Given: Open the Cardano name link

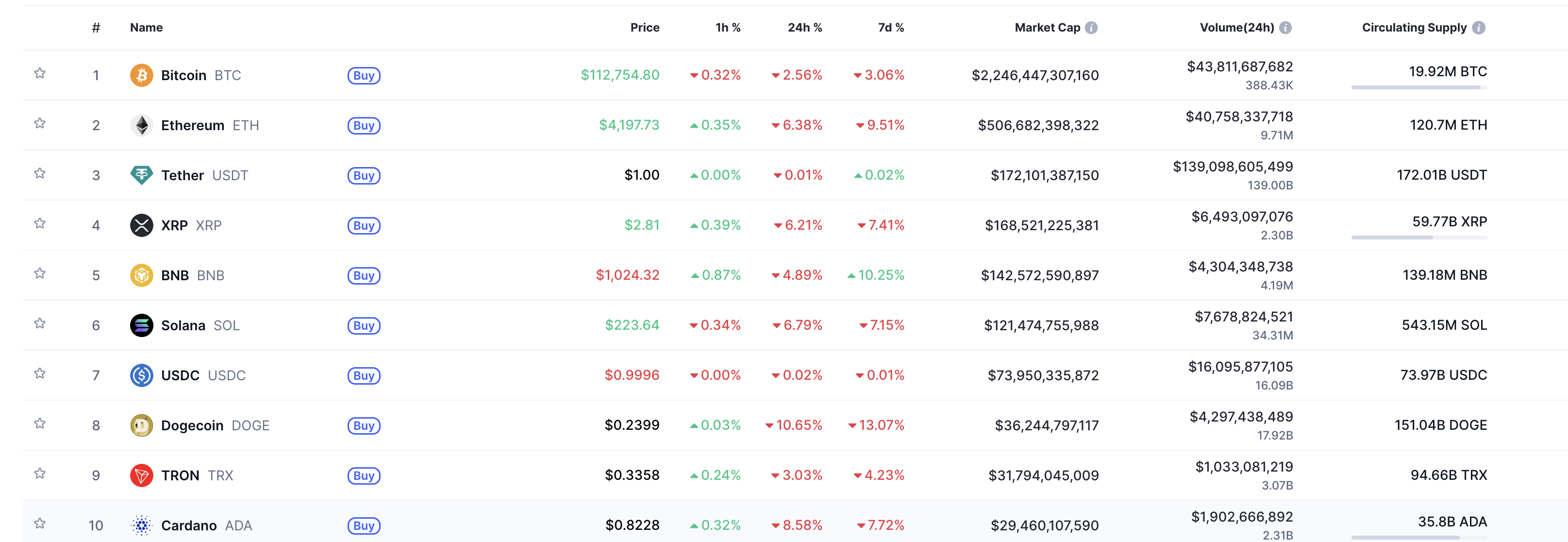Looking at the screenshot, I should pyautogui.click(x=189, y=525).
